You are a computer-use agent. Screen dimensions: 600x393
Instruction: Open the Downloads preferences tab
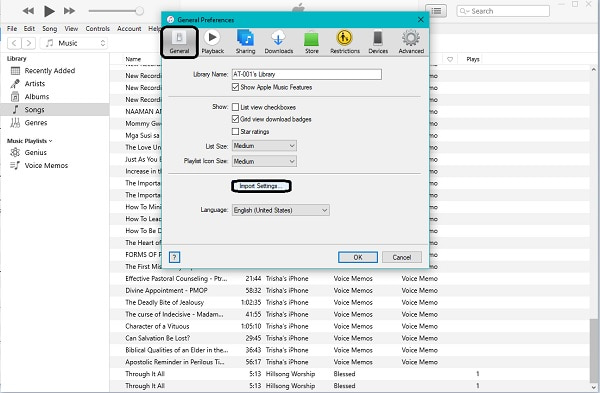pos(279,42)
